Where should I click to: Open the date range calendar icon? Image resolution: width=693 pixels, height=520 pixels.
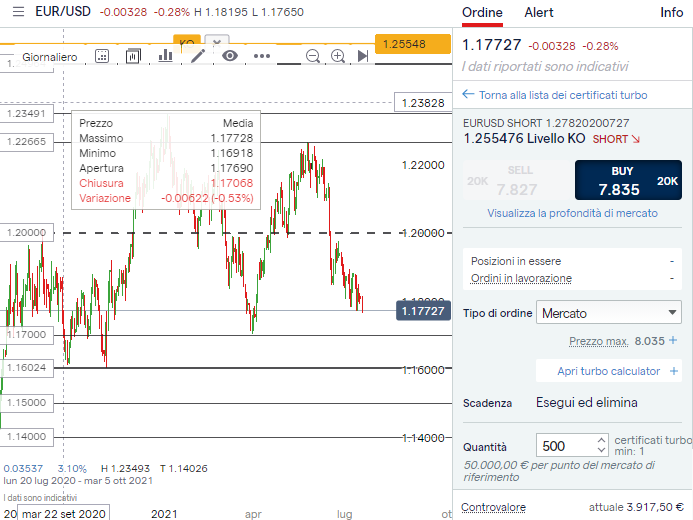tap(102, 56)
